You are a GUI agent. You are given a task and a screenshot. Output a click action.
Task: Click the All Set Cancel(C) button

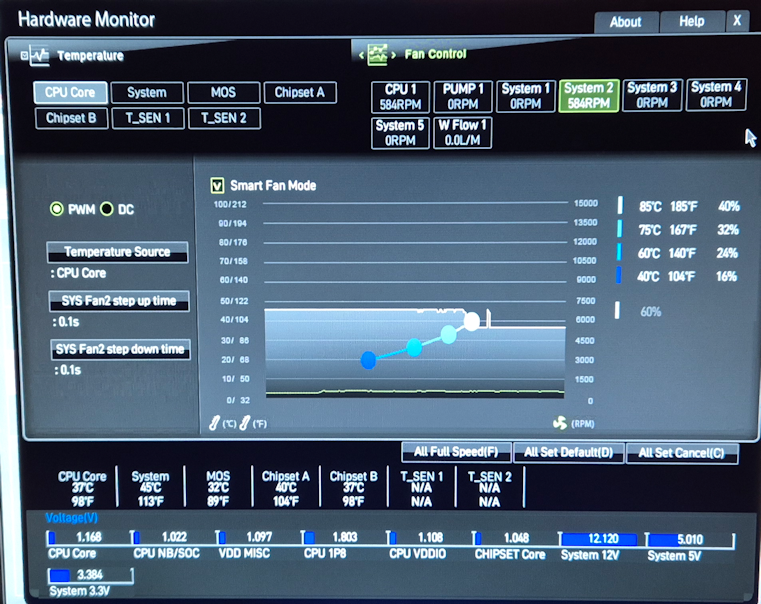point(682,453)
